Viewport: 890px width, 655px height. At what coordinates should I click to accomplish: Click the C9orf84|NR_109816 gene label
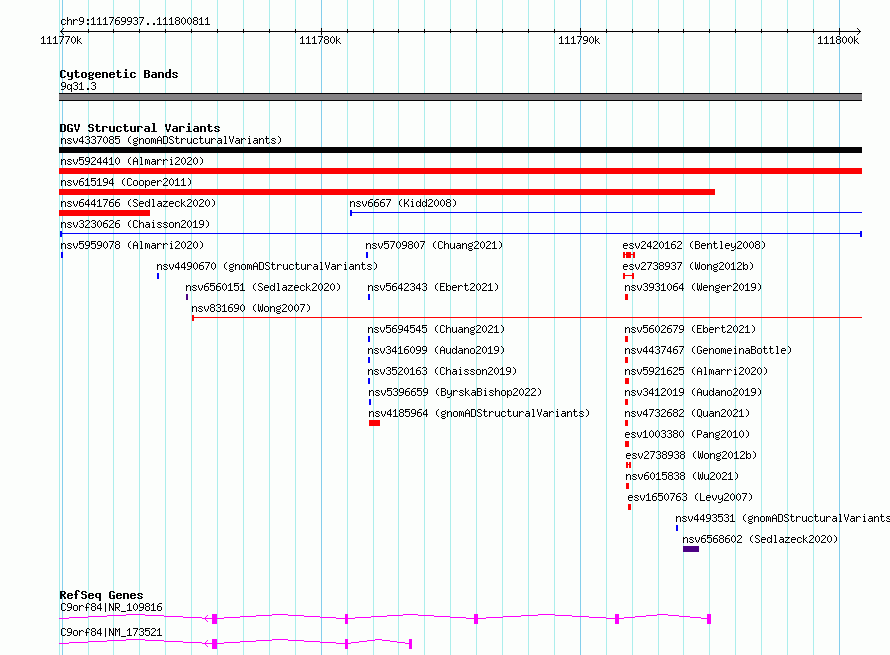point(111,607)
